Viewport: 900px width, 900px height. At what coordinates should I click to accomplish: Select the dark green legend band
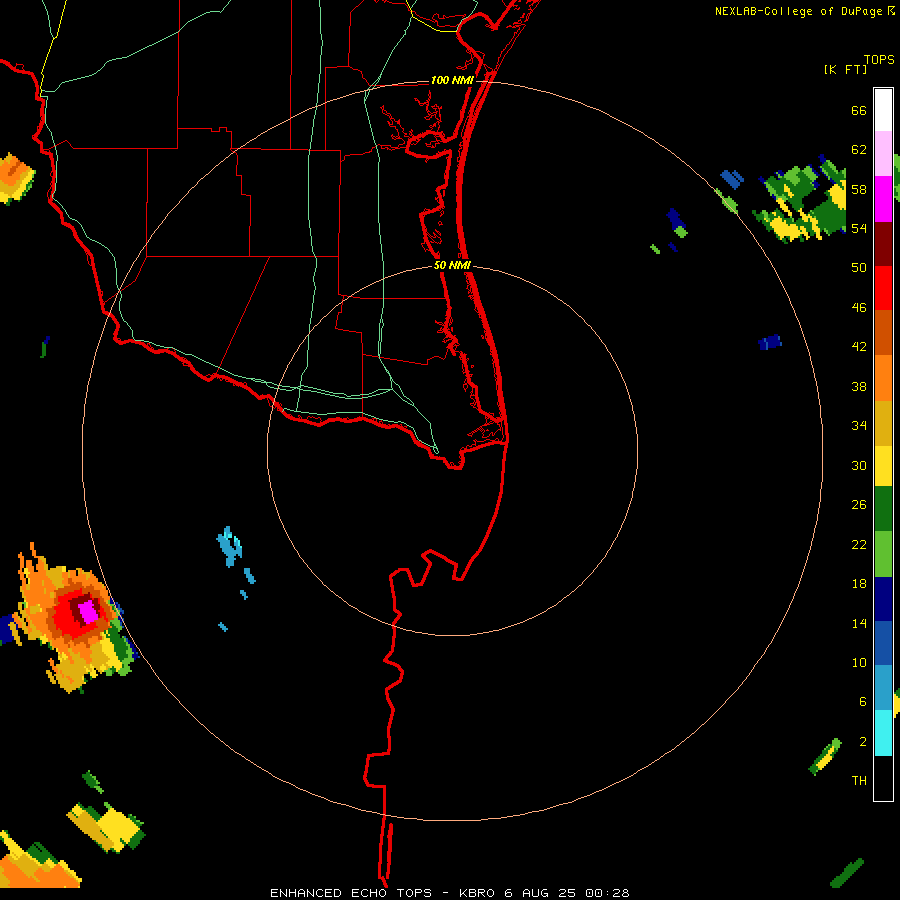(x=883, y=509)
